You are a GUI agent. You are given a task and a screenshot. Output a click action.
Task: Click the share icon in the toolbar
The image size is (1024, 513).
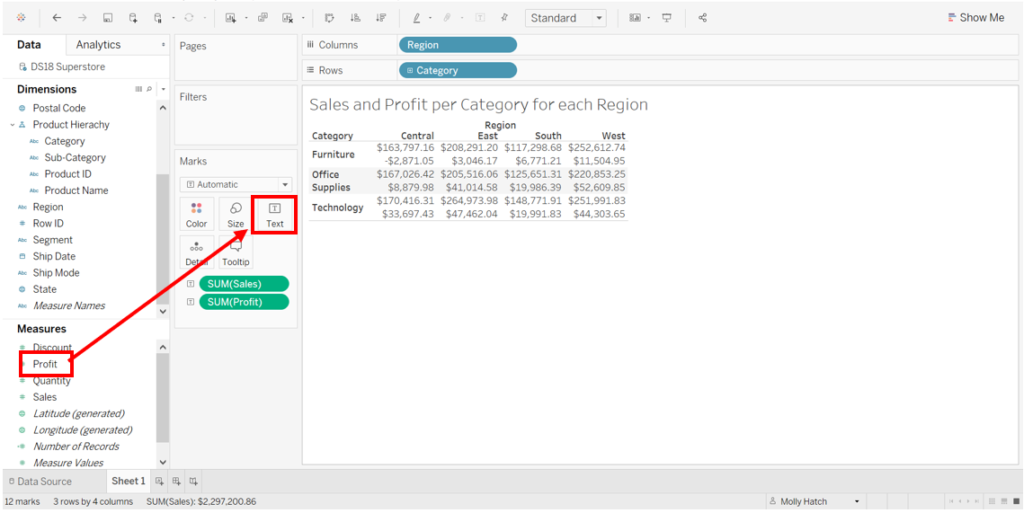click(x=702, y=18)
